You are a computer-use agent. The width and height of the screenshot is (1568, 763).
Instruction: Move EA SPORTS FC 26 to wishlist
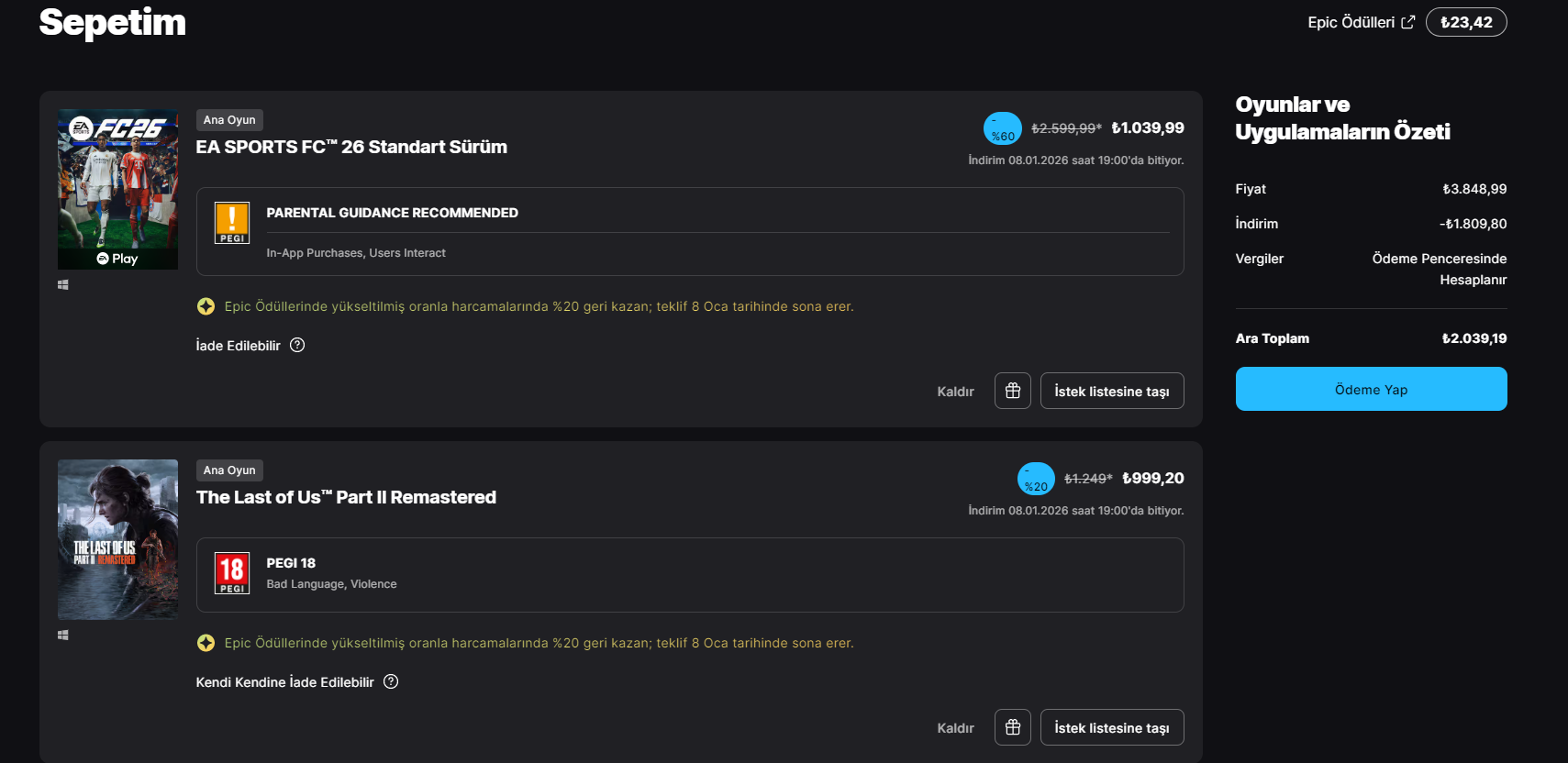coord(1111,392)
